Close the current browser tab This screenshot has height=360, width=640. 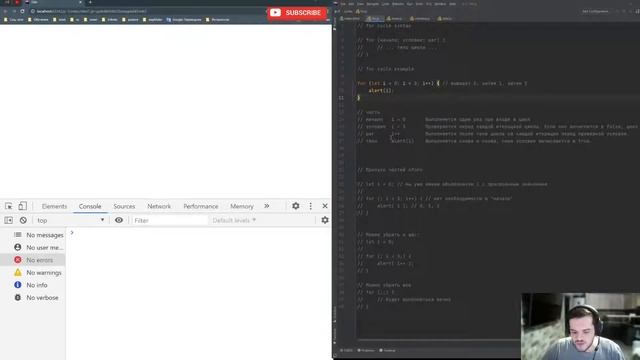[x=80, y=2]
